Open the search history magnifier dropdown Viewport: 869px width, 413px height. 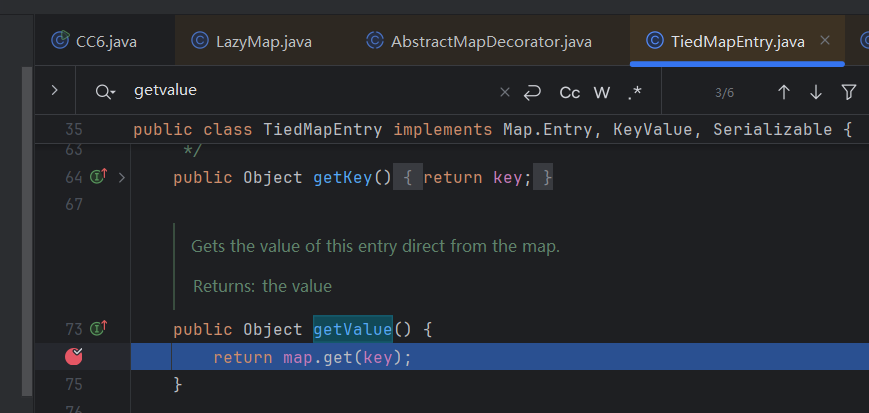click(x=105, y=91)
